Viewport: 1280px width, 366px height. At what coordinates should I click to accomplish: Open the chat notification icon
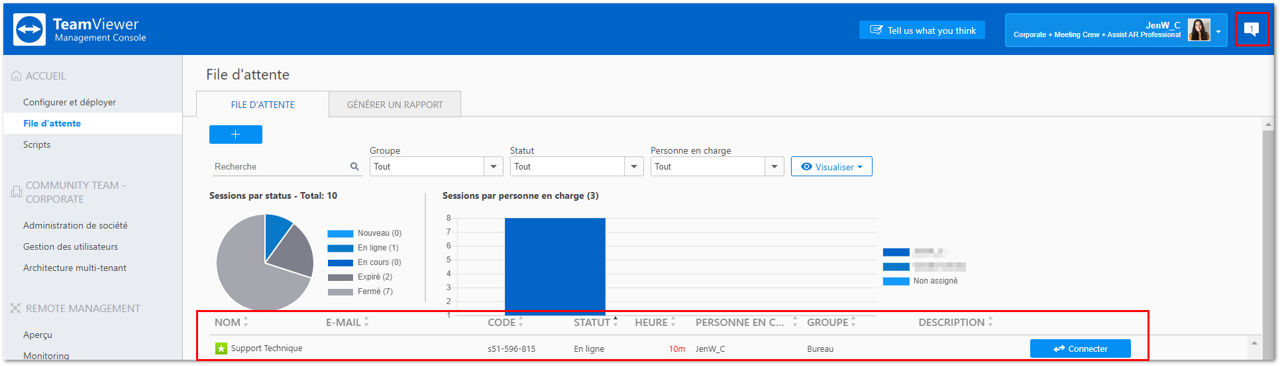tap(1250, 29)
